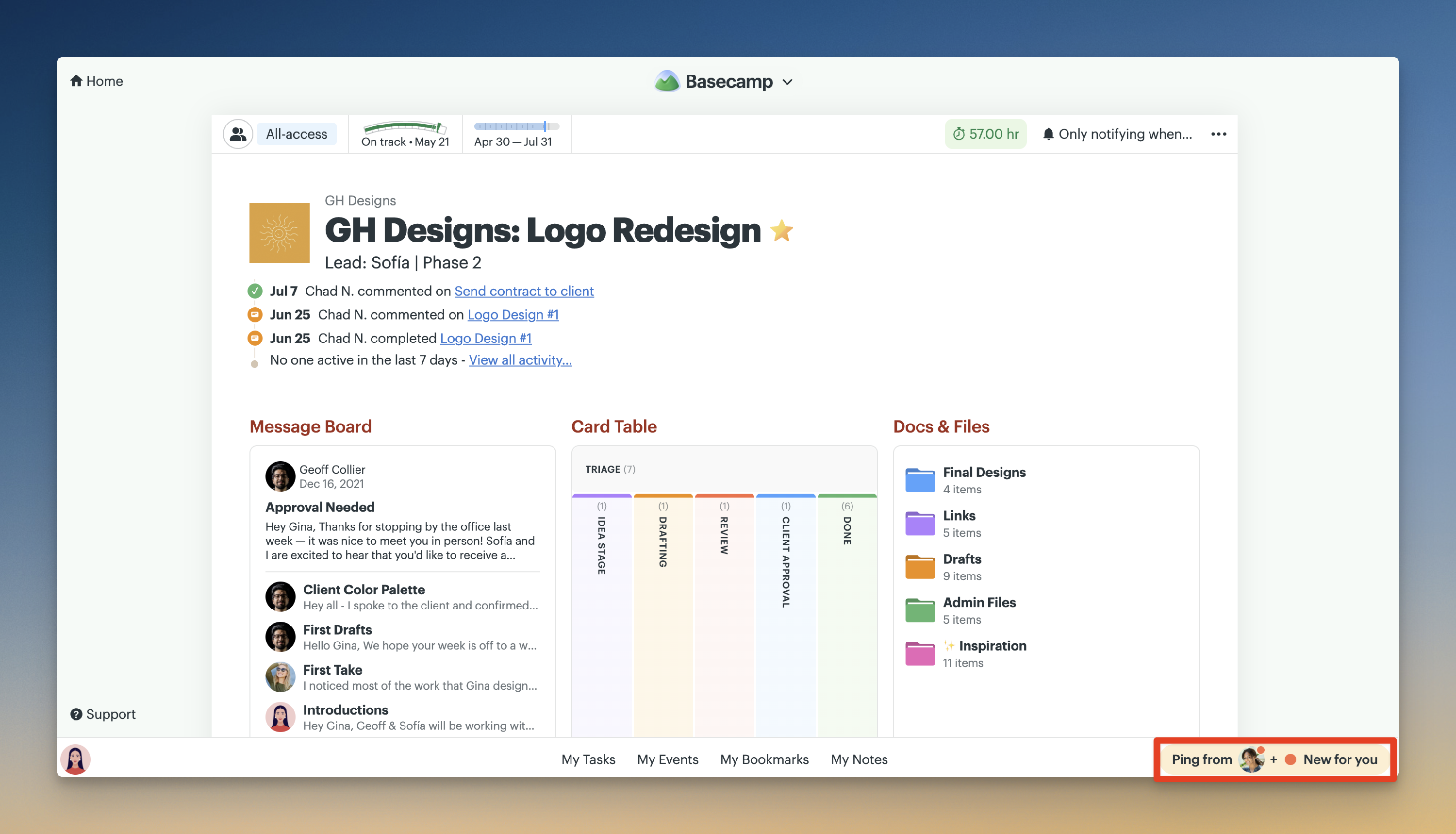This screenshot has width=1456, height=834.
Task: Open Drafts folder name
Action: coord(962,559)
